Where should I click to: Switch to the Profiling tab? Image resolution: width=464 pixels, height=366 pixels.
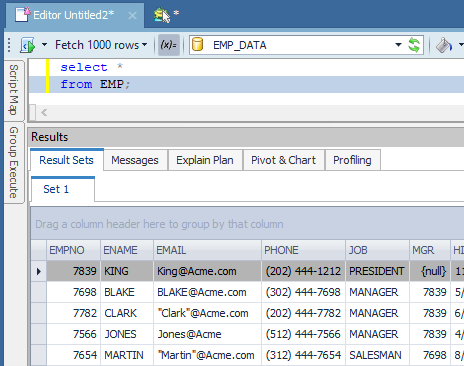(352, 160)
